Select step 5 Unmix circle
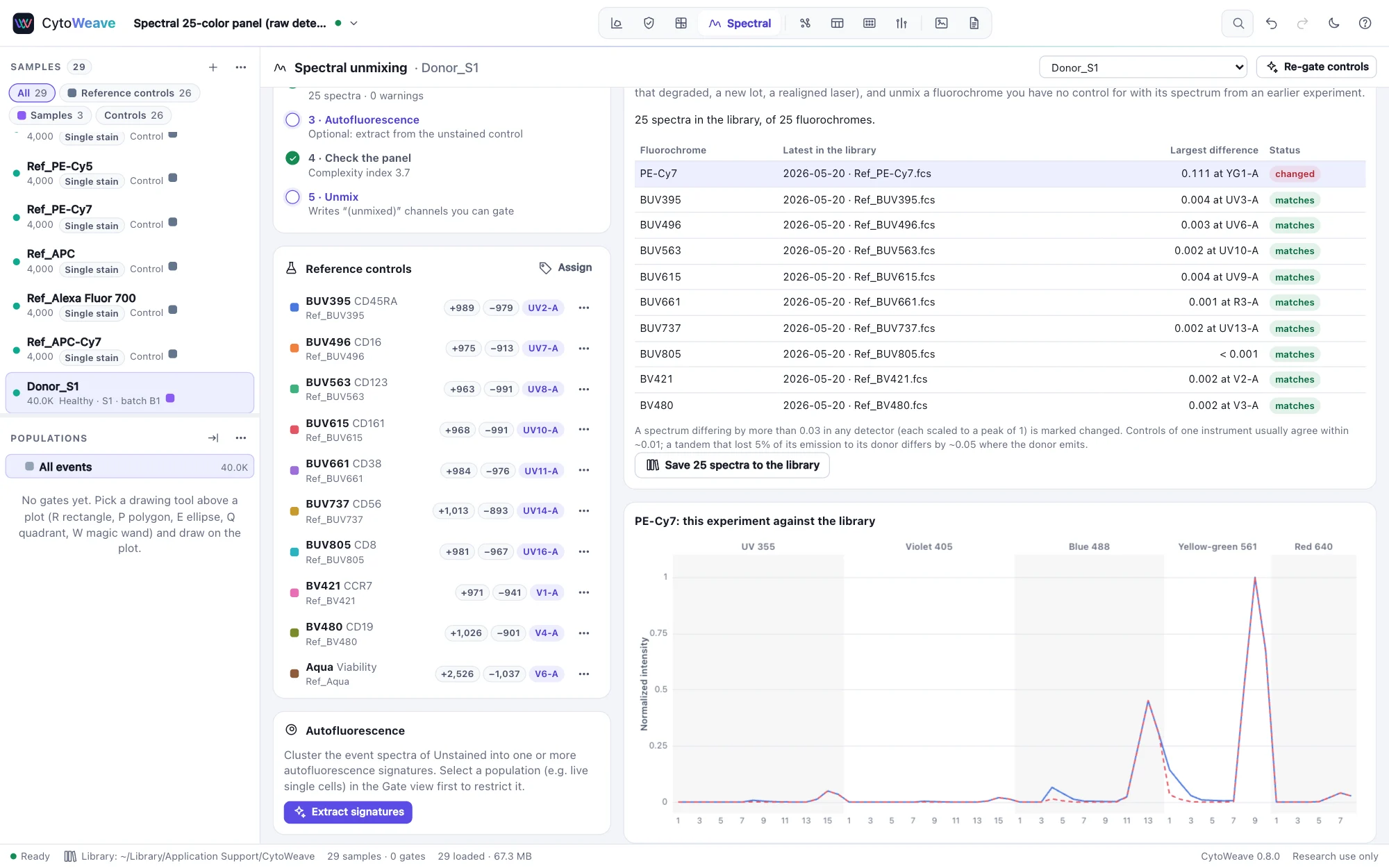The image size is (1389, 868). [x=292, y=197]
